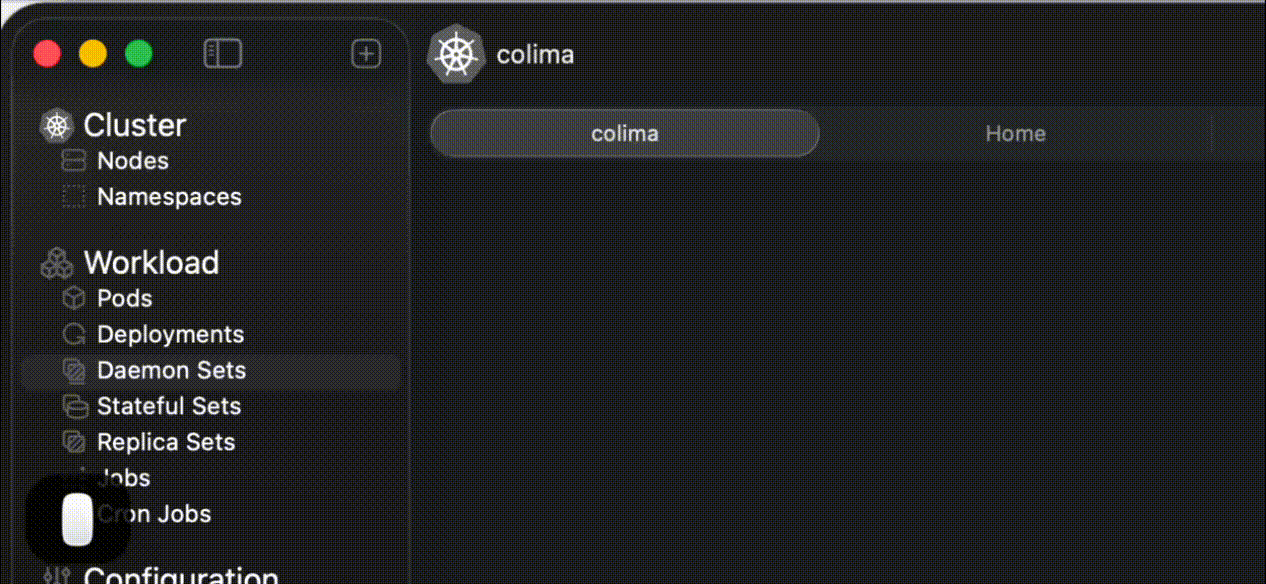Screen dimensions: 1266x584
Task: Click the Deployments circular arrow icon
Action: [x=74, y=335]
